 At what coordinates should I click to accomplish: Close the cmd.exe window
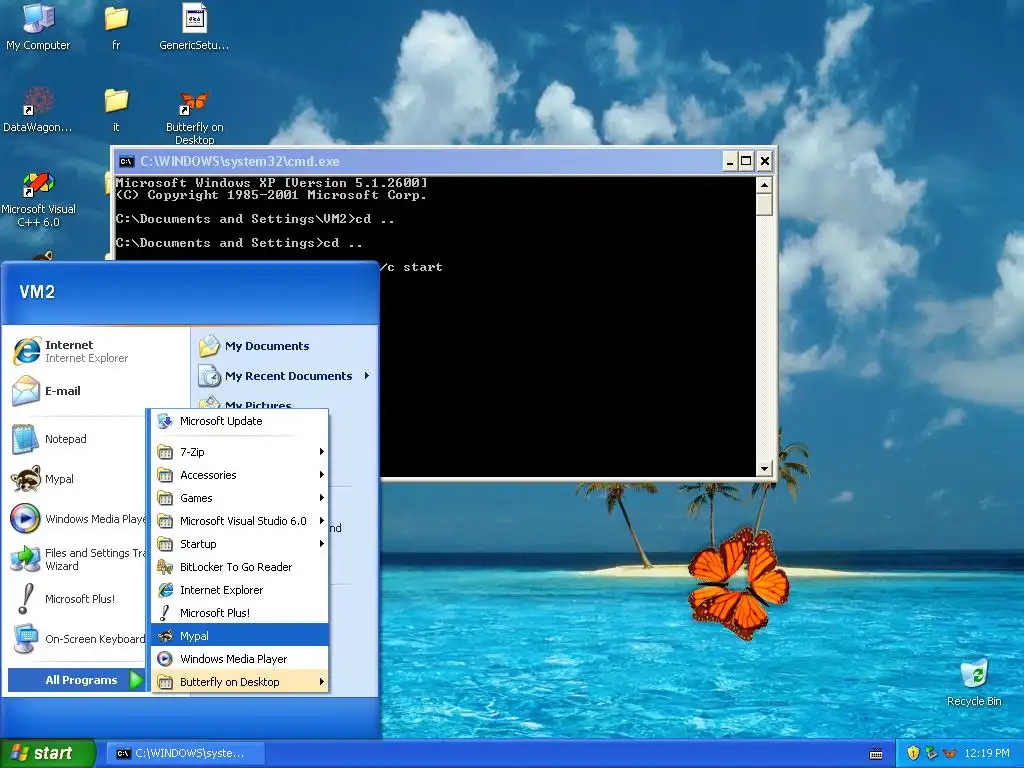765,161
